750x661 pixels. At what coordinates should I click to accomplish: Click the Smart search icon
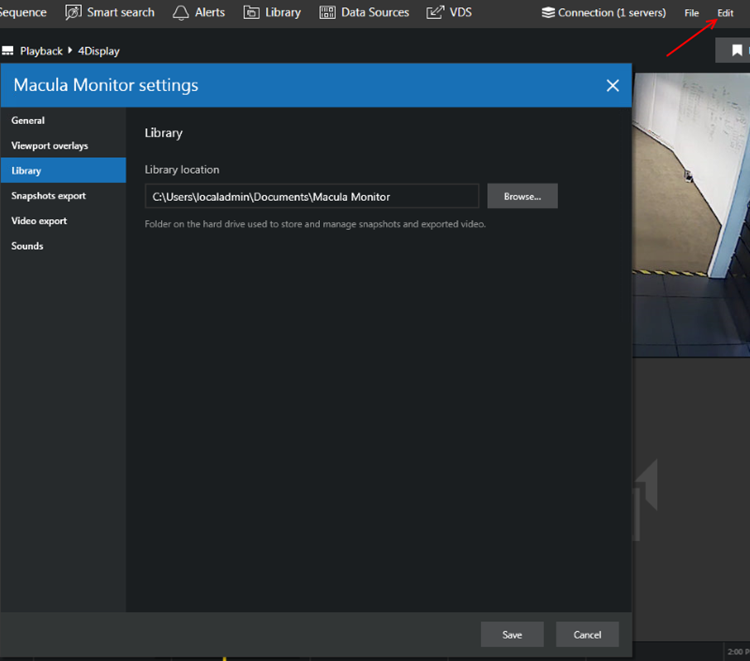point(73,12)
